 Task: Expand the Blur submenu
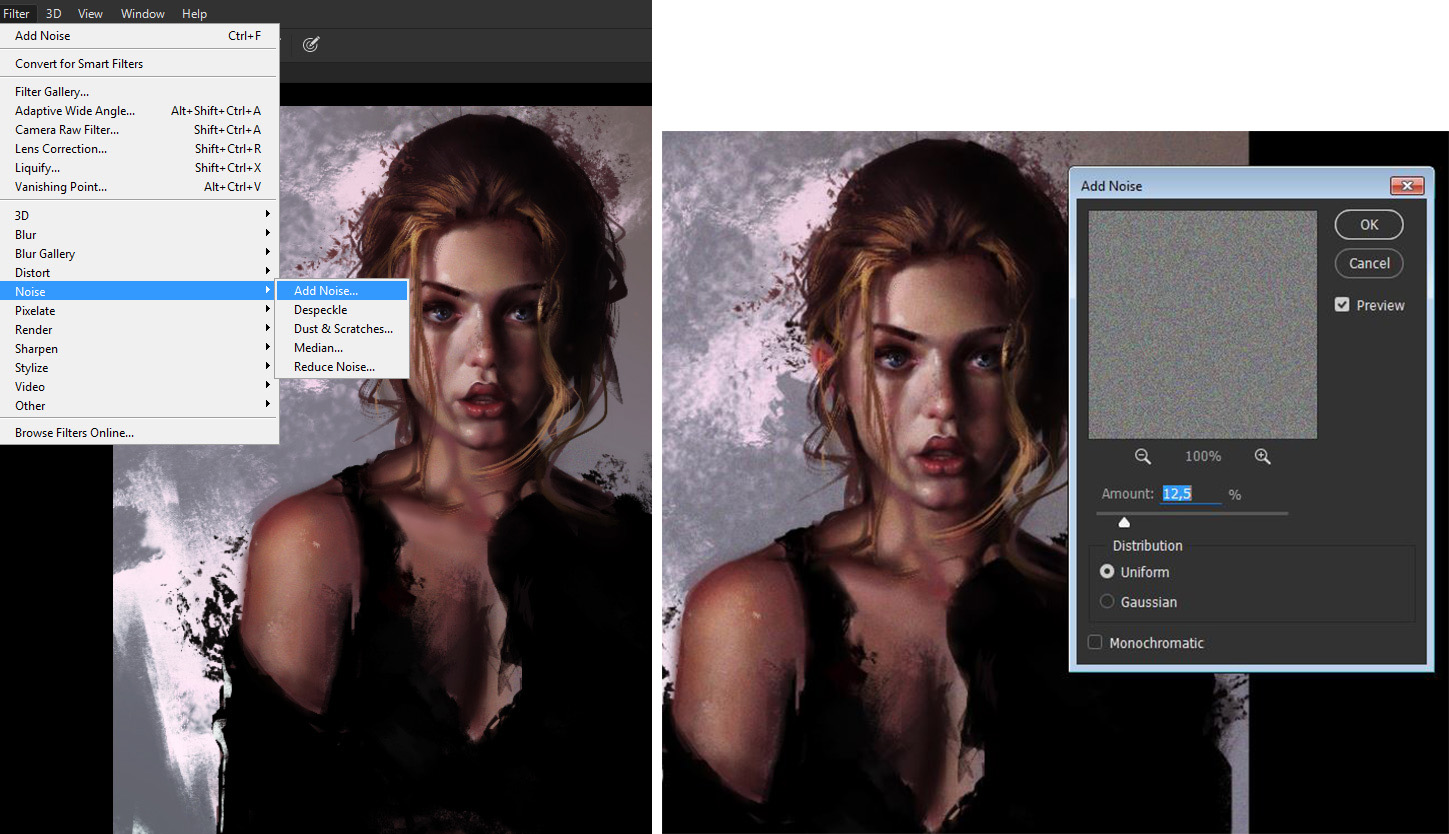(139, 235)
